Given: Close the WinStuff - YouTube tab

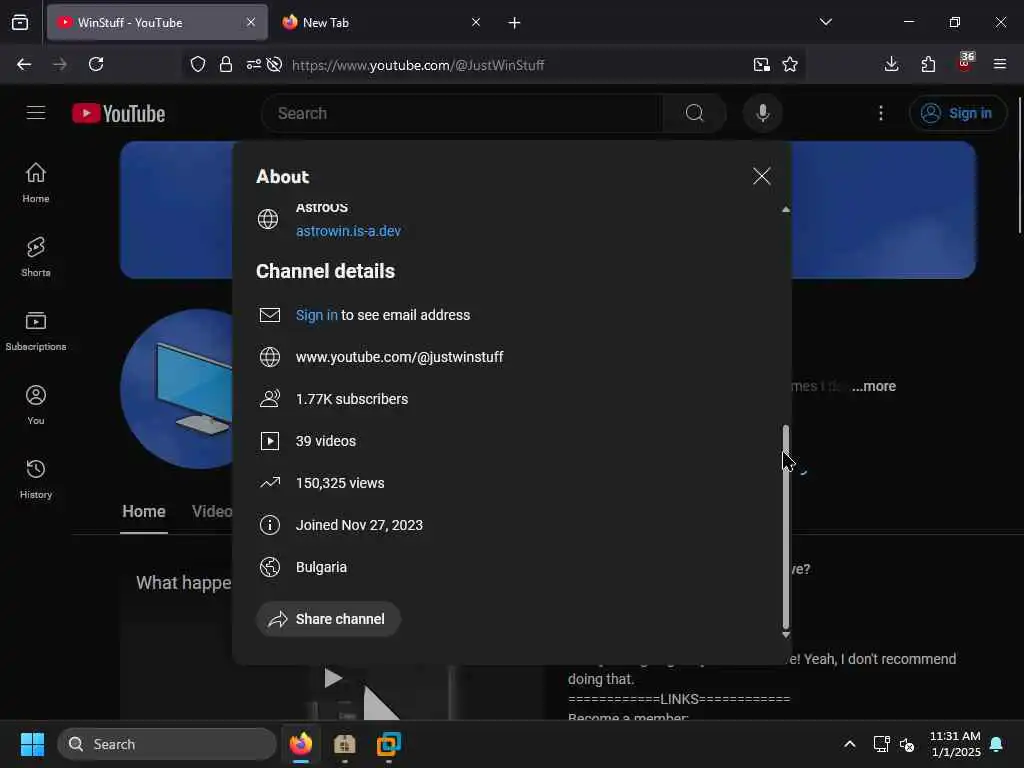Looking at the screenshot, I should [x=251, y=22].
